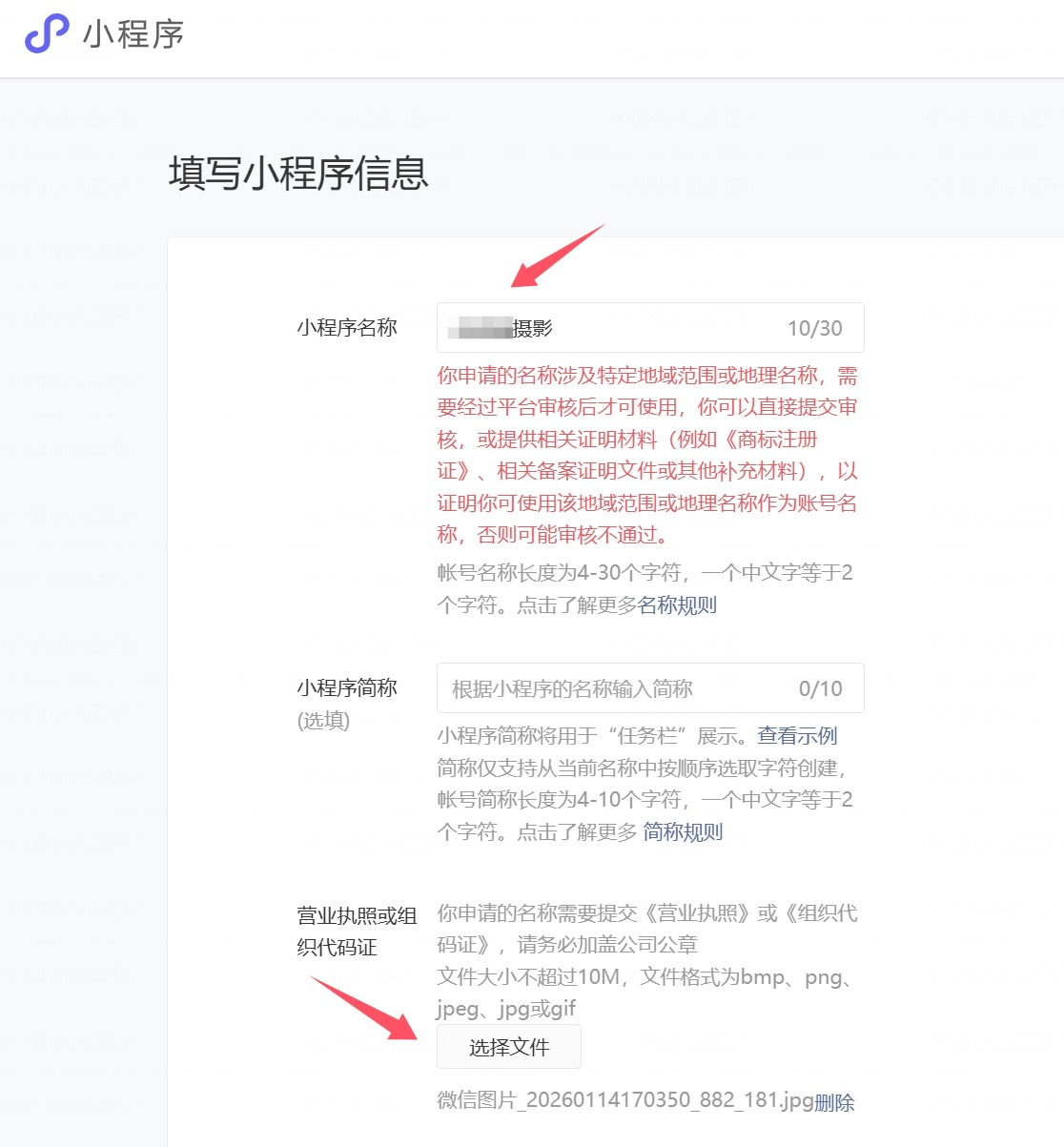Click the red name review warning message
The width and height of the screenshot is (1064, 1147).
tap(647, 455)
